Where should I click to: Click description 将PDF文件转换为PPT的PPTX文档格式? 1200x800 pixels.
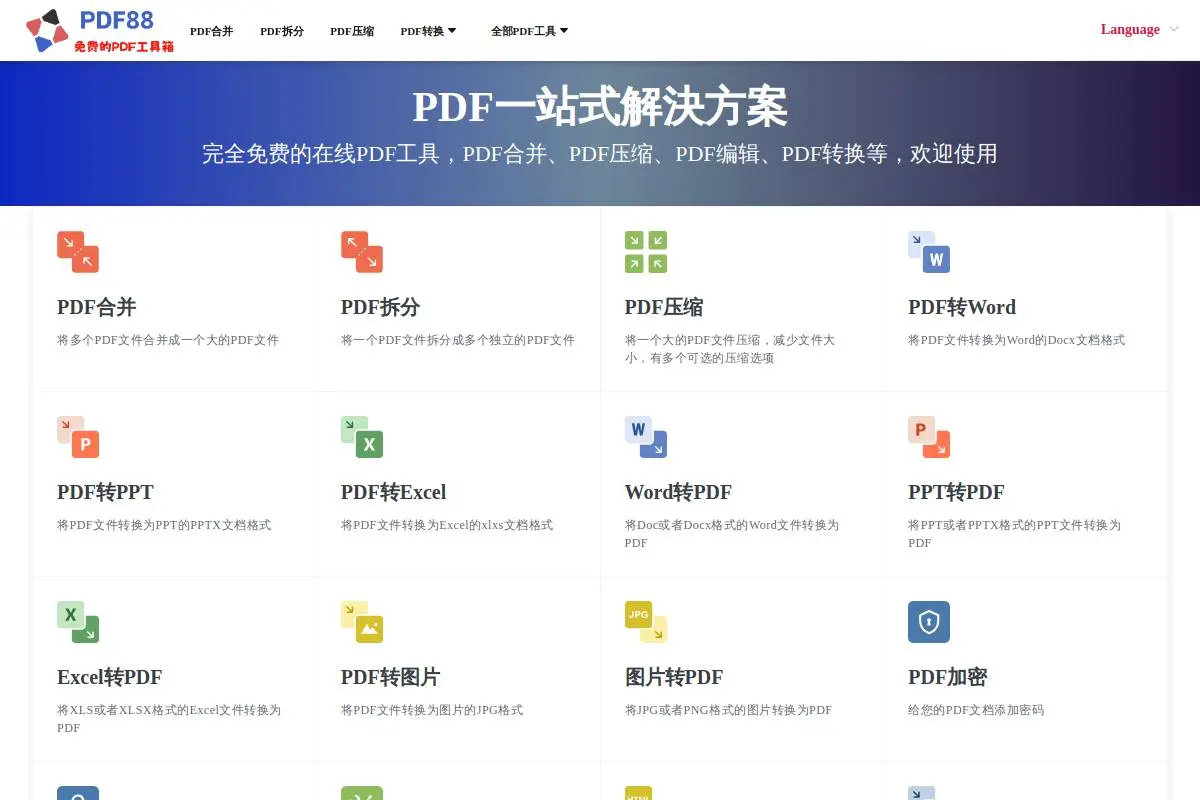(164, 525)
